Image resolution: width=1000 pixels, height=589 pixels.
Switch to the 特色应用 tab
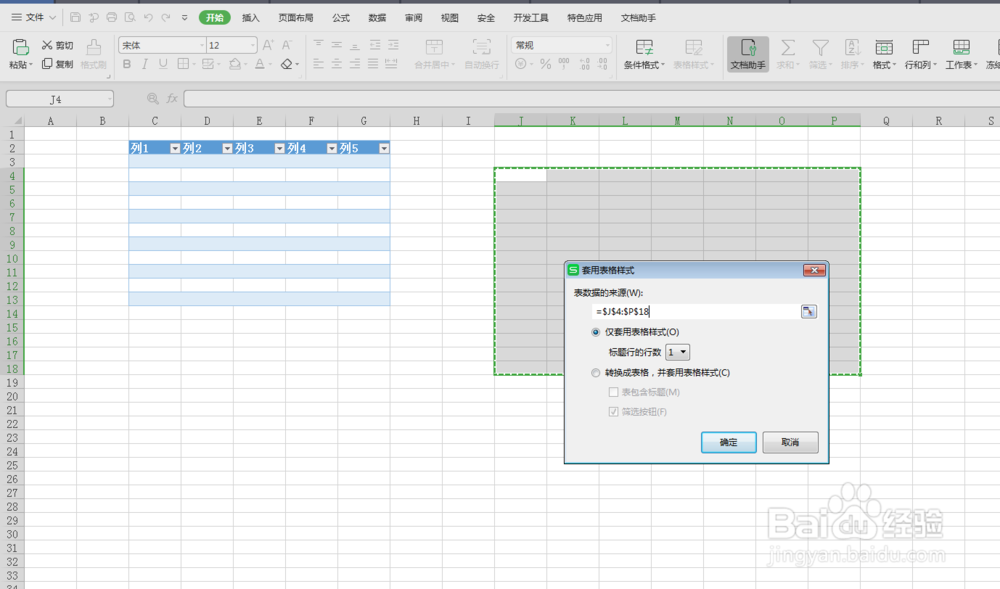click(584, 18)
